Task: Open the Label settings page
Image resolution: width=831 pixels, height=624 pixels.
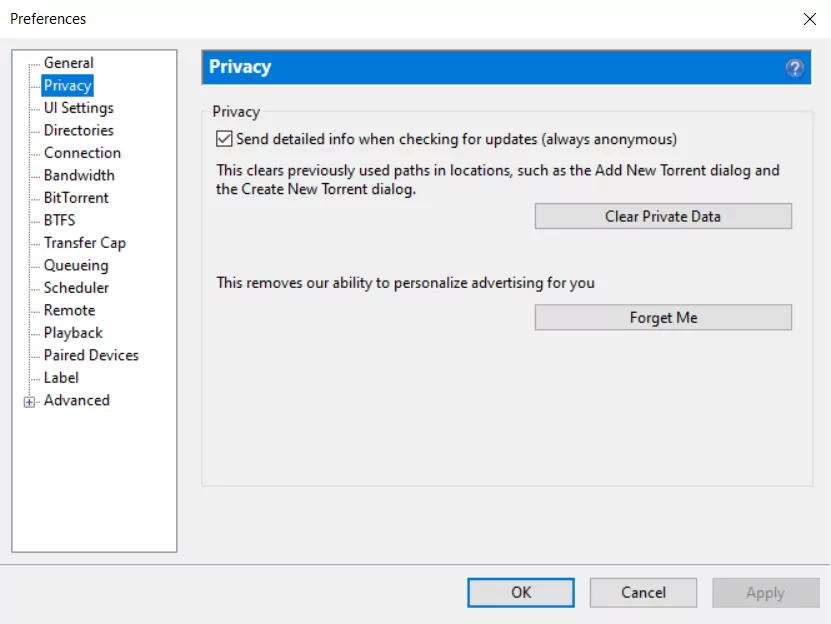Action: 61,377
